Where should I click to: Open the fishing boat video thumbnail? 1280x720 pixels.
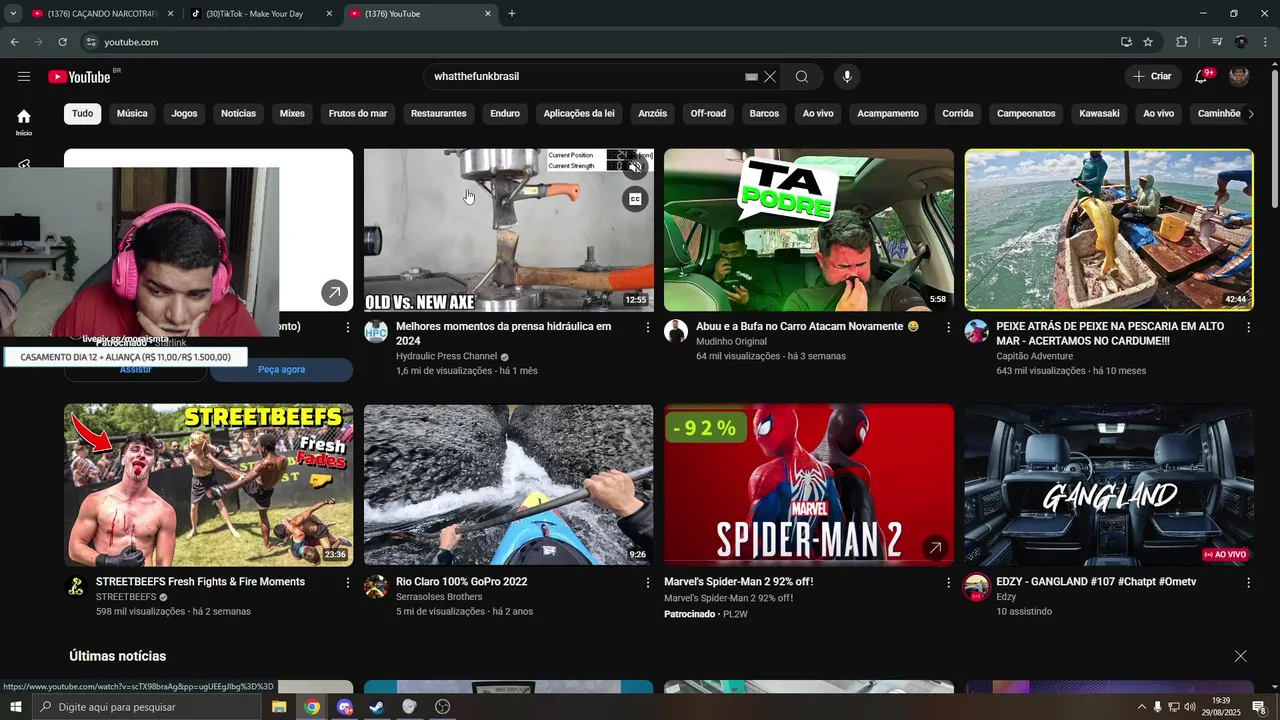coord(1109,230)
